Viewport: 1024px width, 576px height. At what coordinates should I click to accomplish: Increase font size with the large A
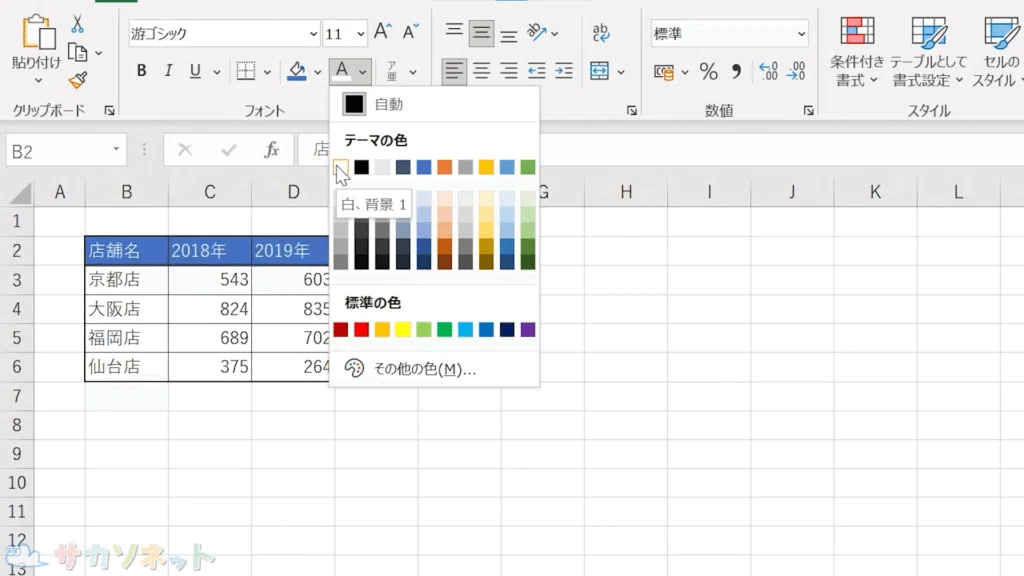tap(383, 31)
